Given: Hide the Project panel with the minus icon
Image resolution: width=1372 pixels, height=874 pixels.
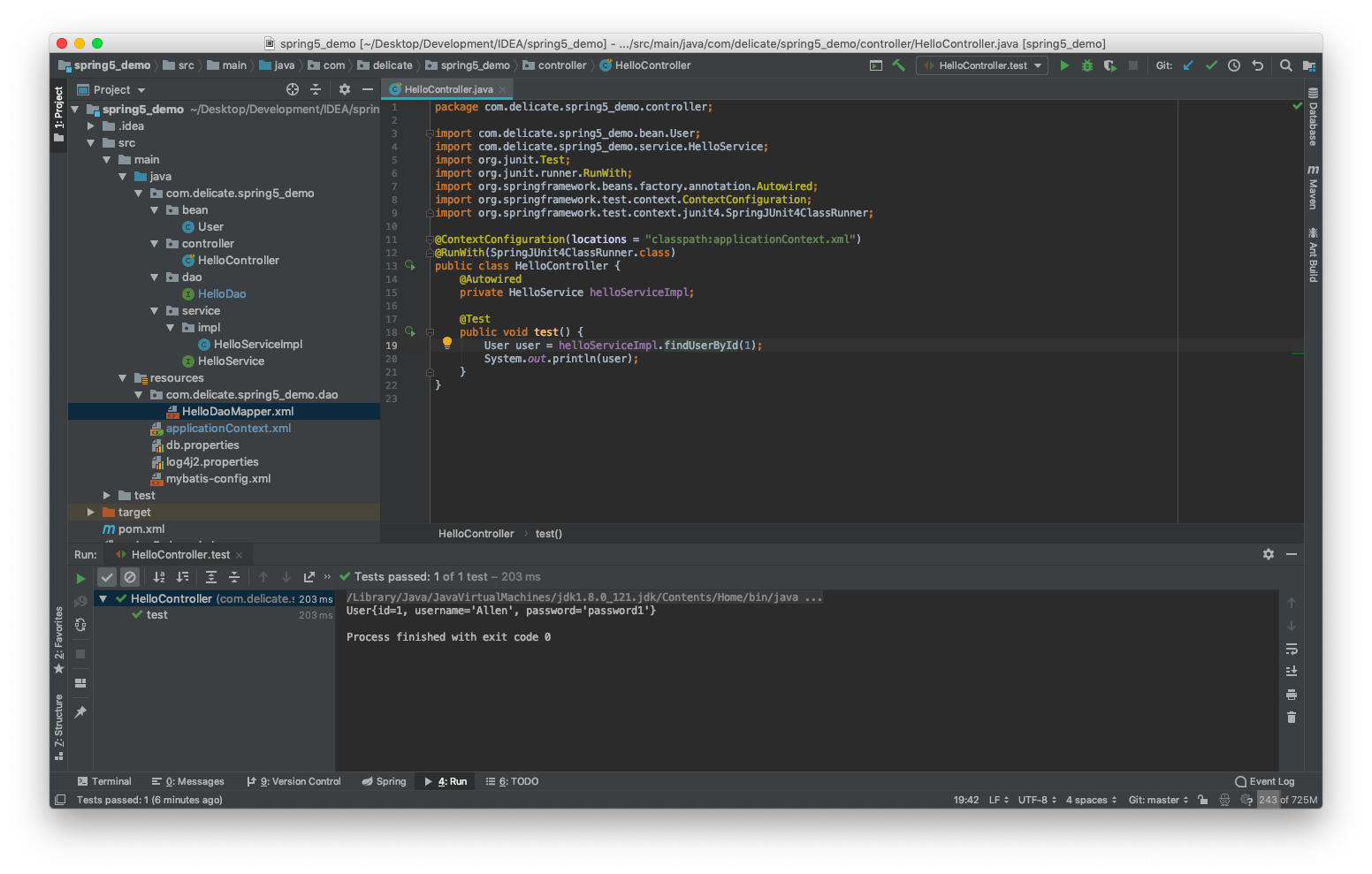Looking at the screenshot, I should pos(368,89).
